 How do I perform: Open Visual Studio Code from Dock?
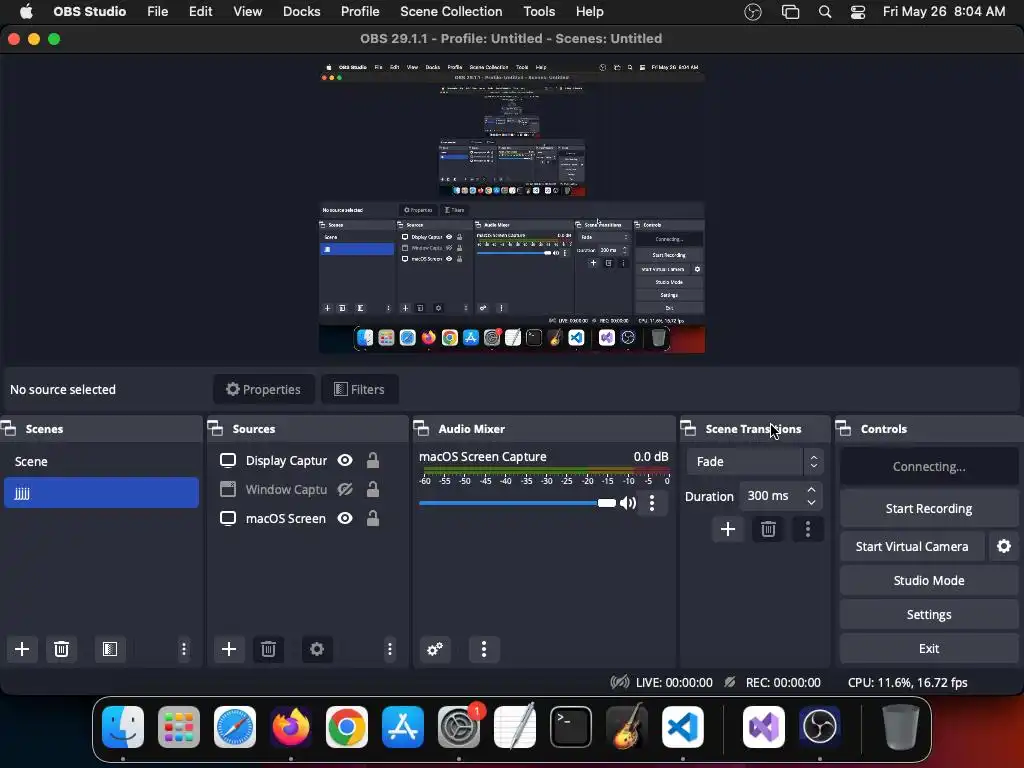click(682, 727)
